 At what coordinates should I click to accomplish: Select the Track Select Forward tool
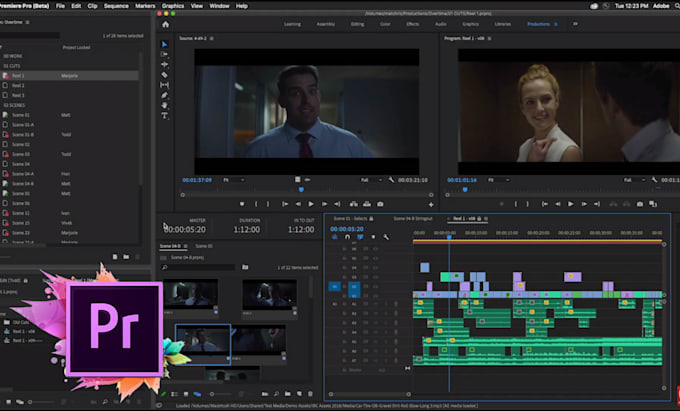tap(164, 54)
